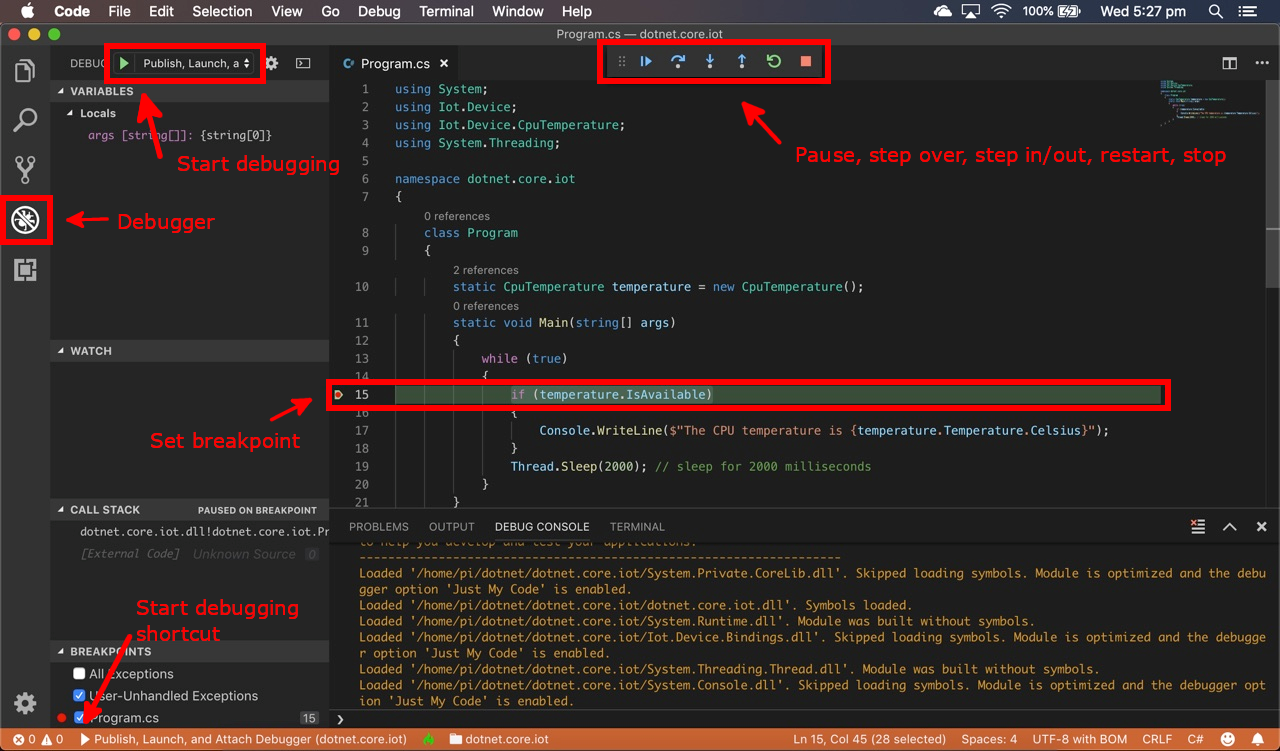The image size is (1280, 751).
Task: Click dotnet.core.iot folder in status bar
Action: 499,739
